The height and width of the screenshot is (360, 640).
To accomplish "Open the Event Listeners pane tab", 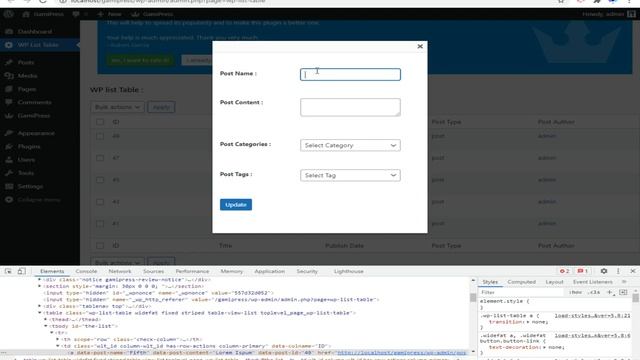I will coord(593,282).
